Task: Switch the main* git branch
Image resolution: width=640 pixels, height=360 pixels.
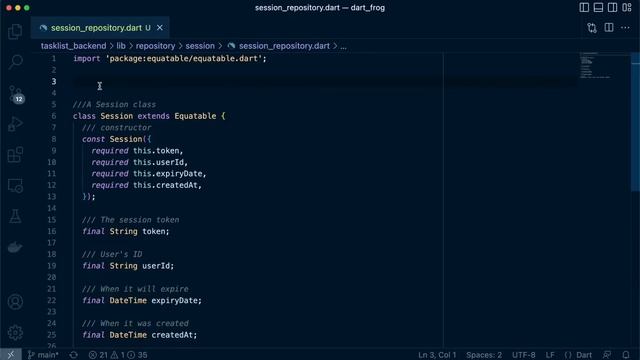Action: [43, 354]
